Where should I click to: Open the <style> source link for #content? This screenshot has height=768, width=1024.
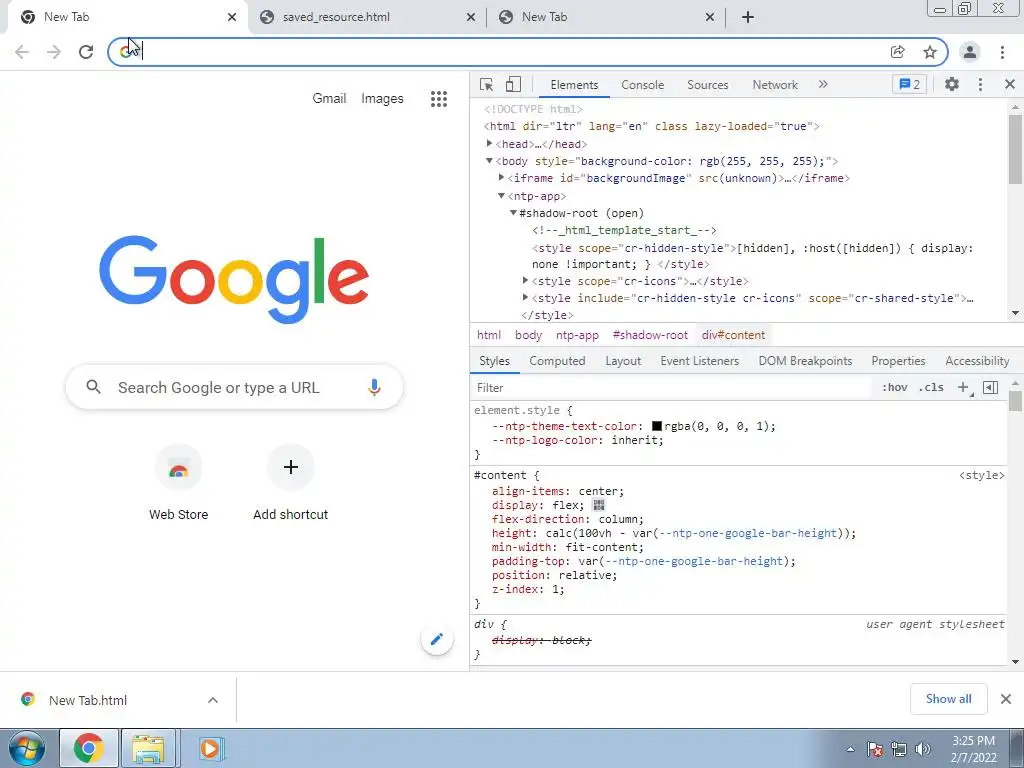click(982, 475)
